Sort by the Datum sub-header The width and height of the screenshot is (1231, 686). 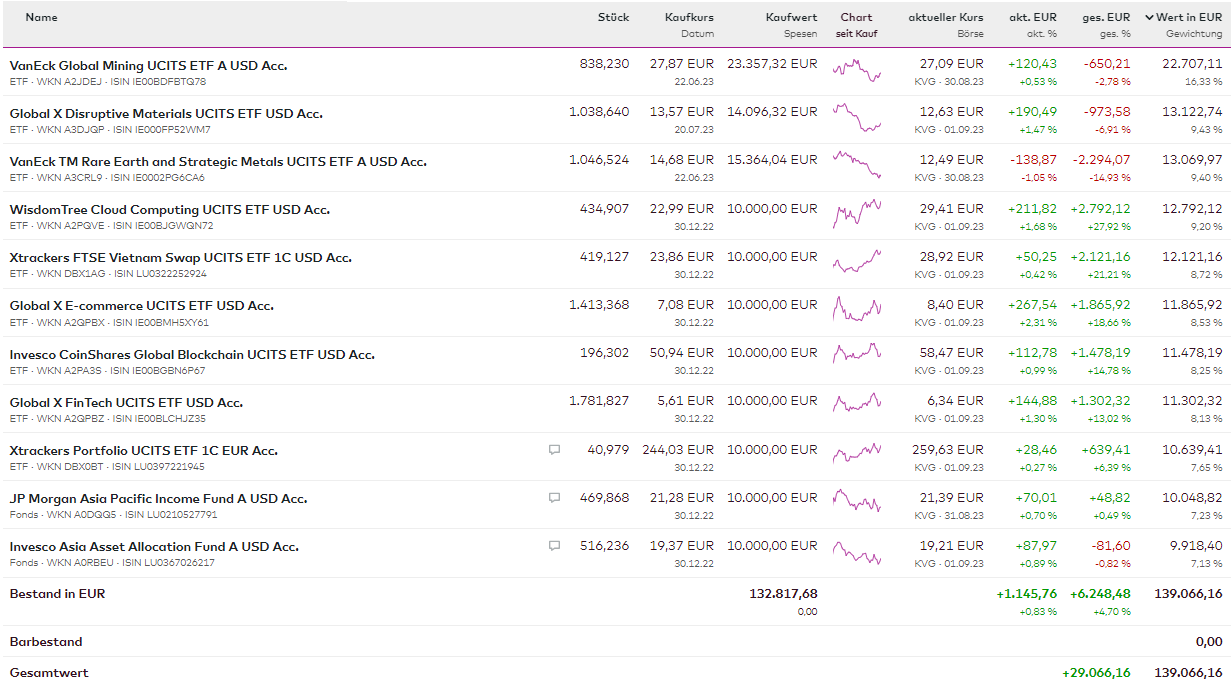(697, 34)
